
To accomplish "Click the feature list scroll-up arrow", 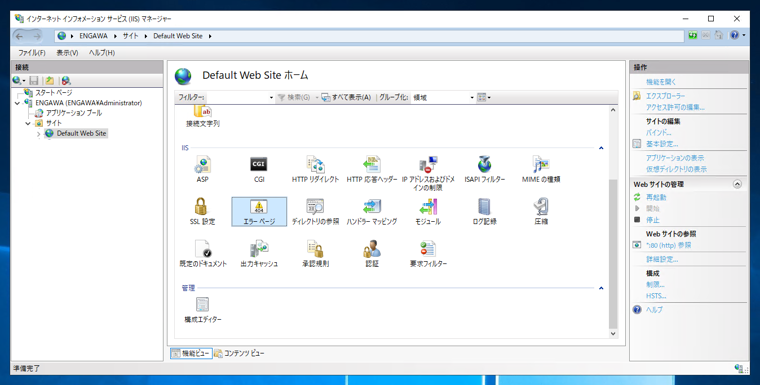I will coord(613,110).
